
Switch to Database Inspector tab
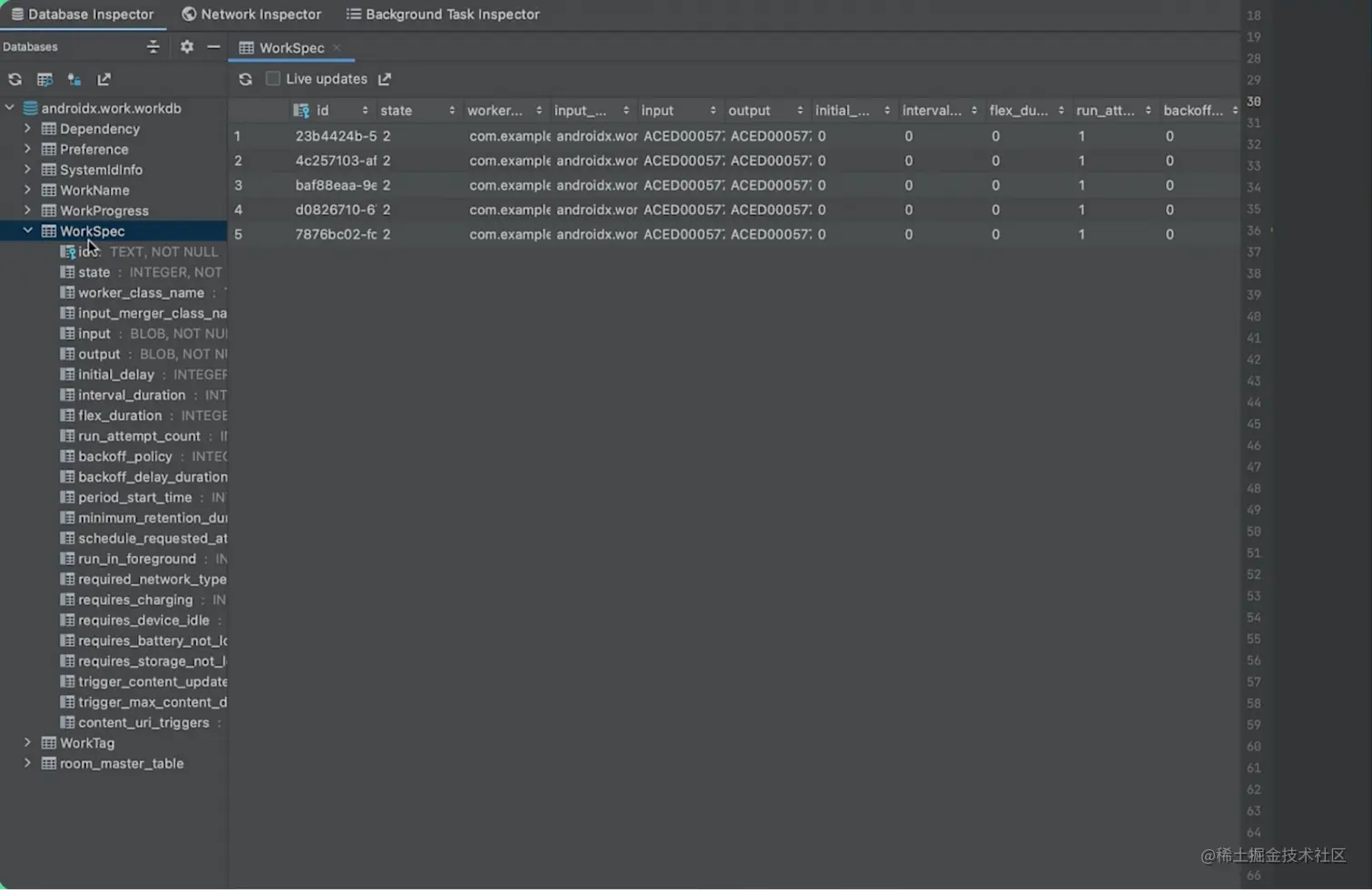[x=83, y=15]
